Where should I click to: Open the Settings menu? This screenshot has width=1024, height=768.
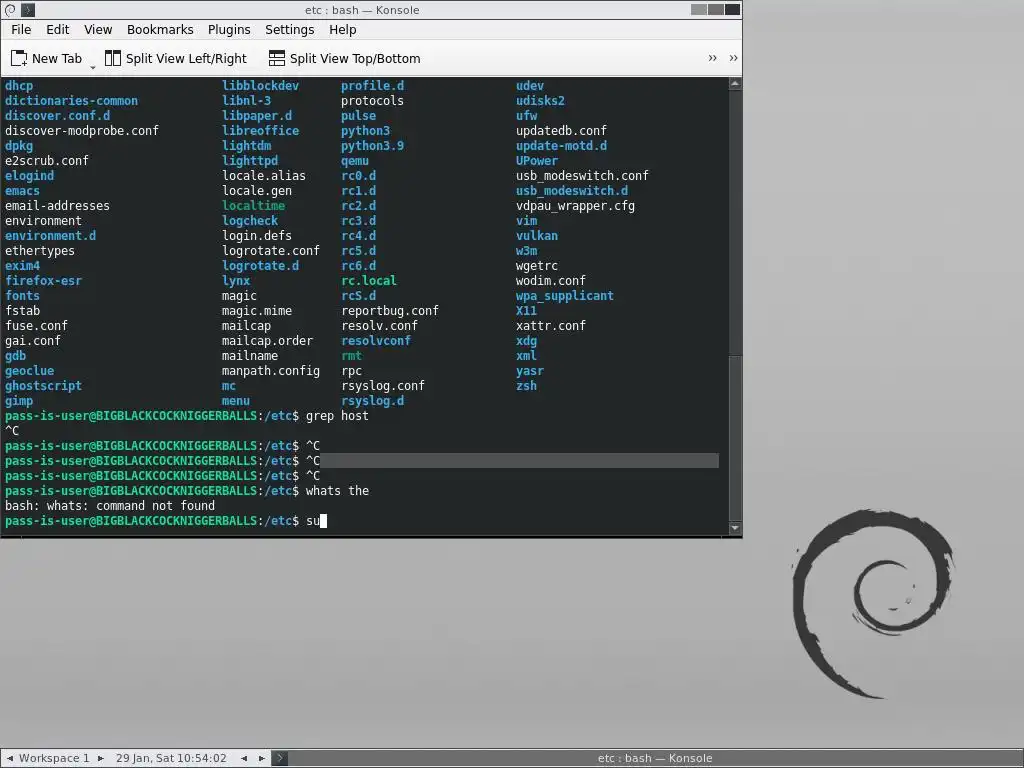(289, 29)
